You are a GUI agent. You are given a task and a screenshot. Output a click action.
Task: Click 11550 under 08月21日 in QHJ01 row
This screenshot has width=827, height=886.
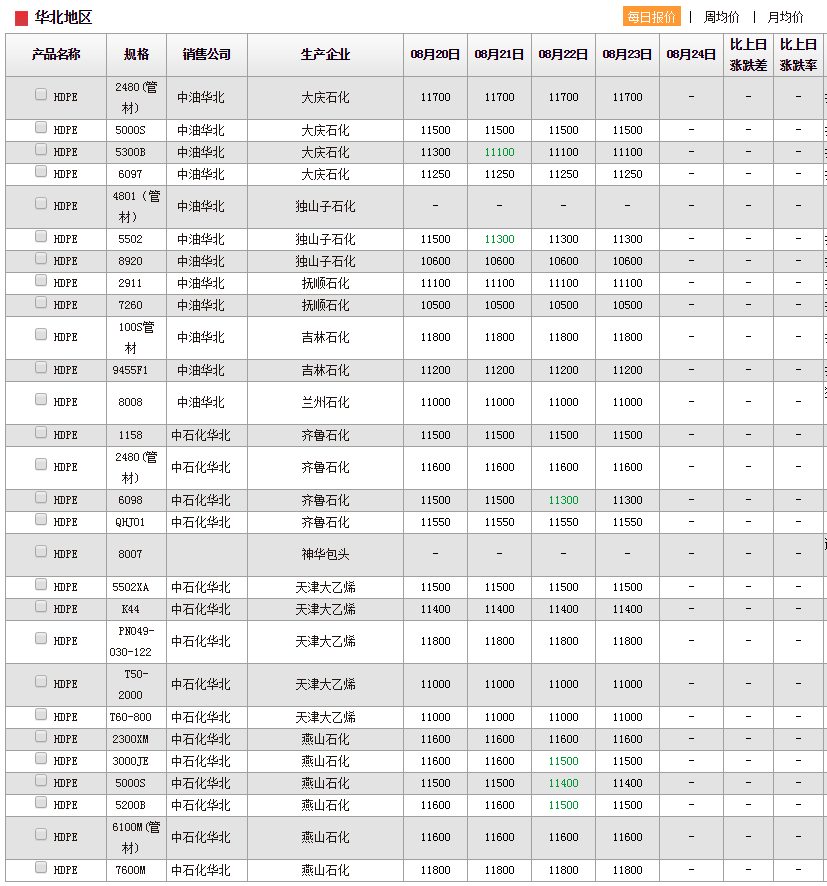point(499,523)
